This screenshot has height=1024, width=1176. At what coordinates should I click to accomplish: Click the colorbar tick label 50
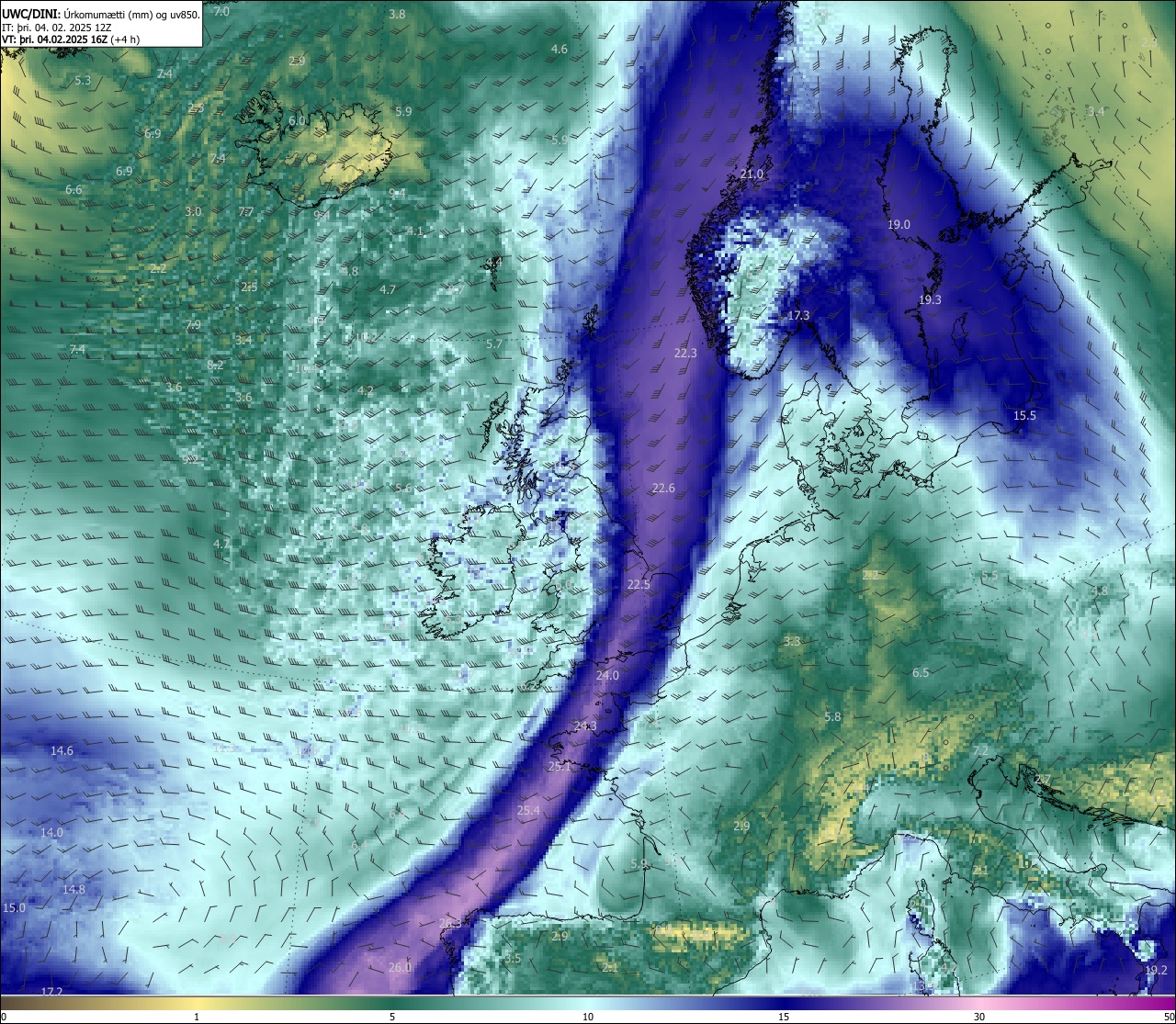1168,1017
